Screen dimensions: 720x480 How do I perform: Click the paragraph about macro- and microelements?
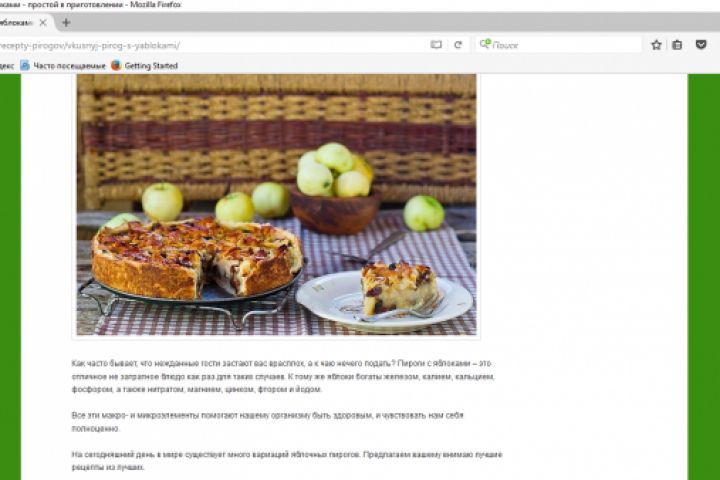[268, 422]
